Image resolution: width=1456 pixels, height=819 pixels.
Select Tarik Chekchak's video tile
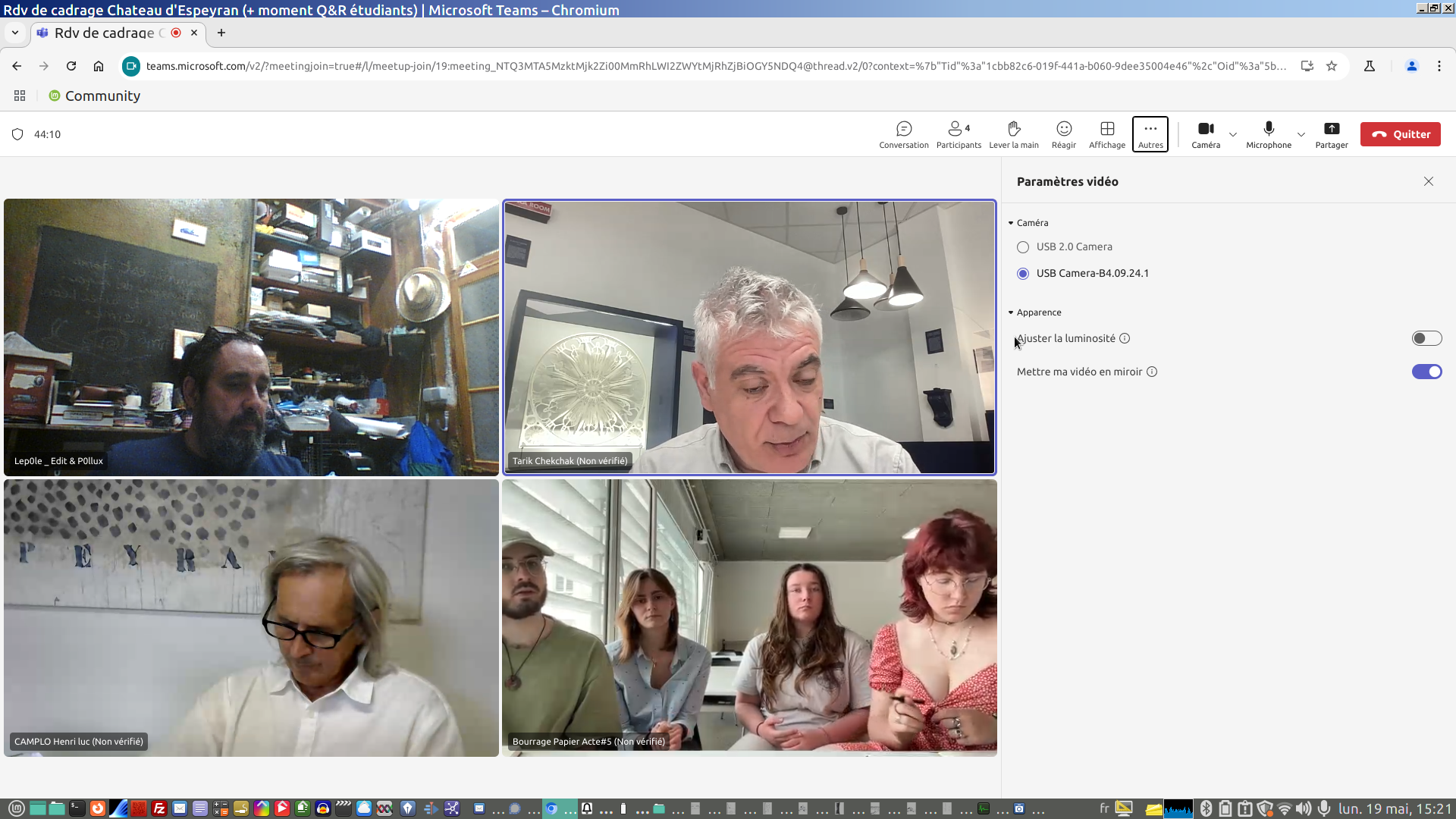pos(749,337)
